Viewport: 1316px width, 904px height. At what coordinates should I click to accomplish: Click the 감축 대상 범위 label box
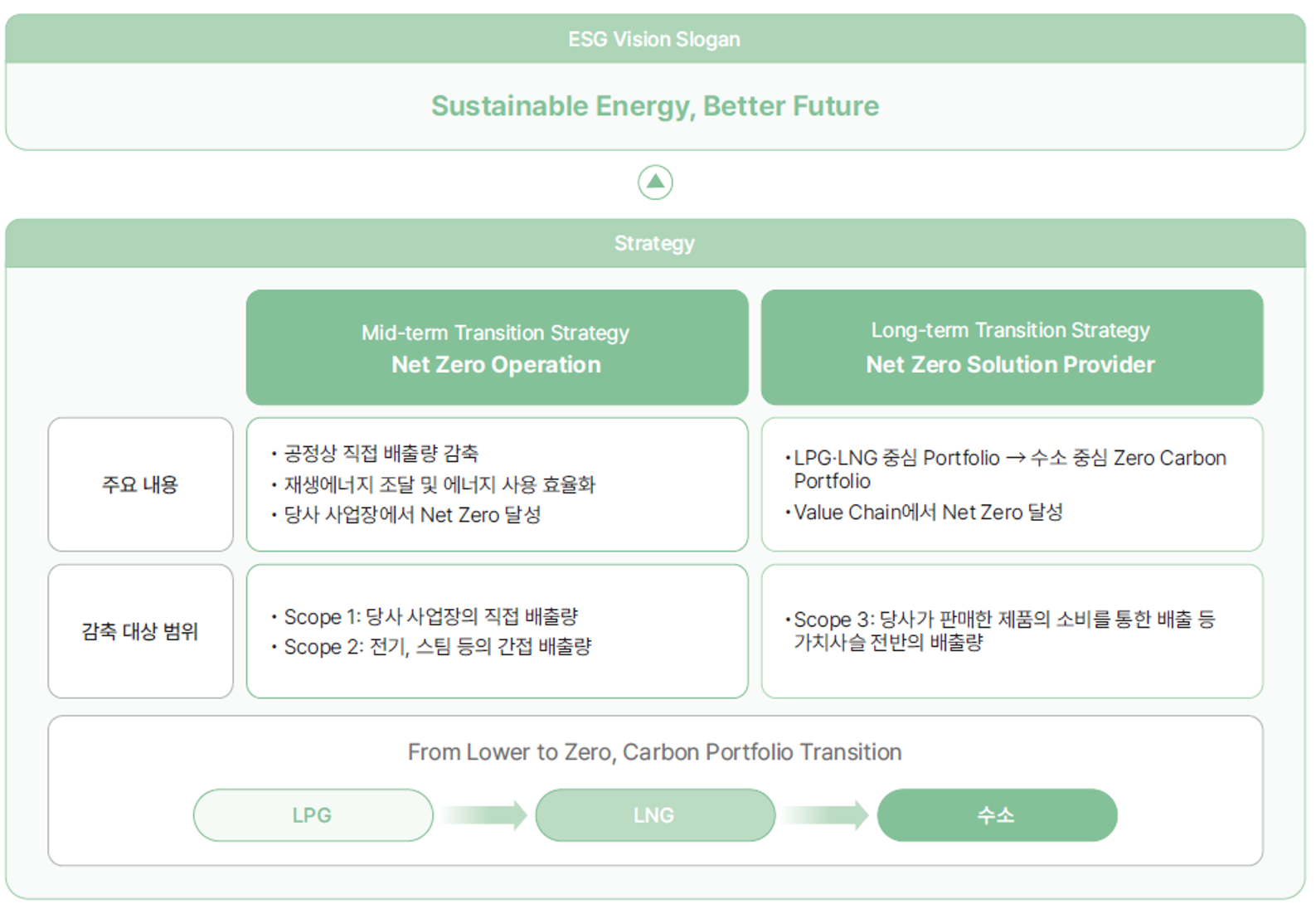click(140, 631)
